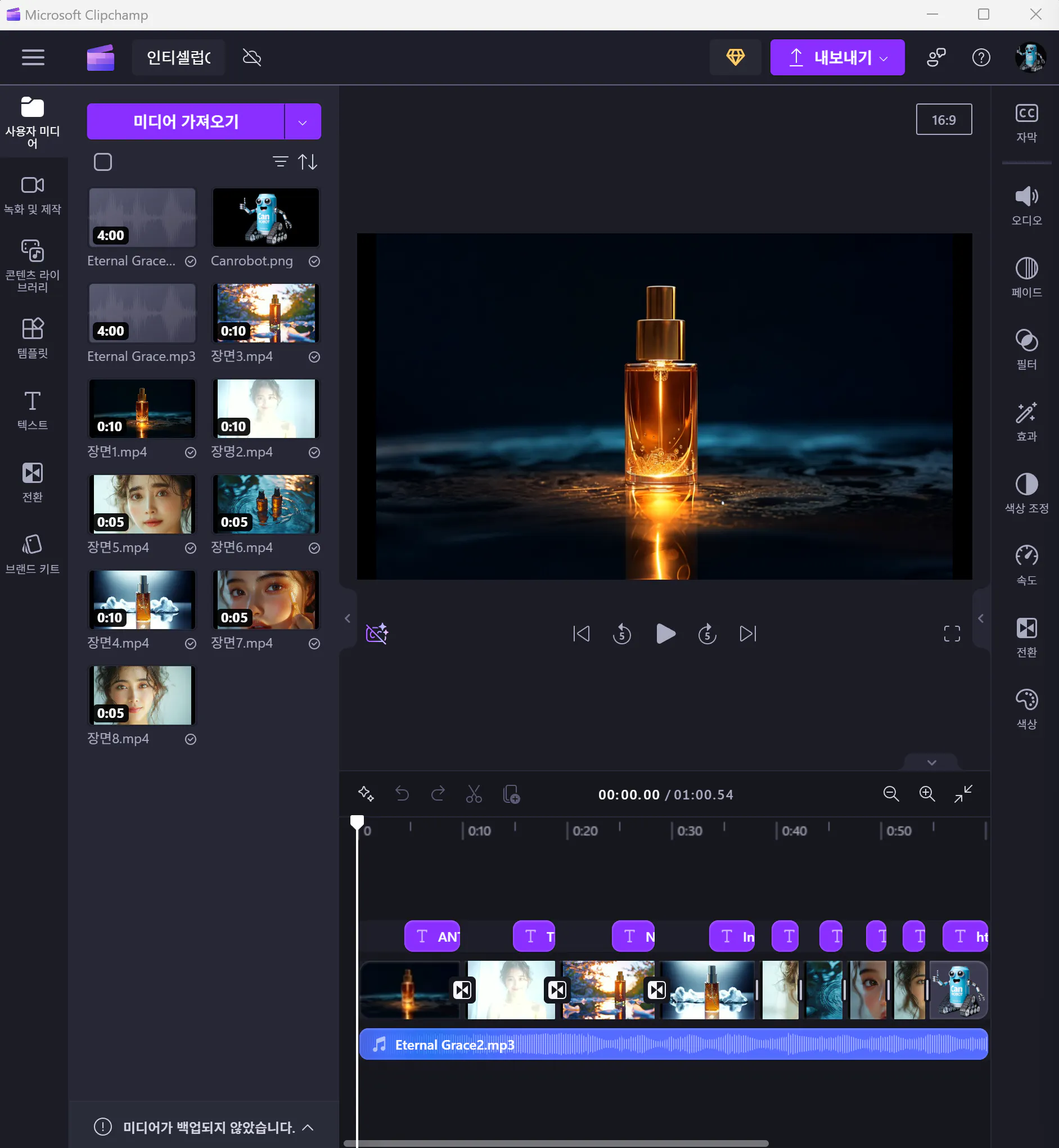Click the timeline horizontal scrollbar
The height and width of the screenshot is (1148, 1059).
point(555,1144)
